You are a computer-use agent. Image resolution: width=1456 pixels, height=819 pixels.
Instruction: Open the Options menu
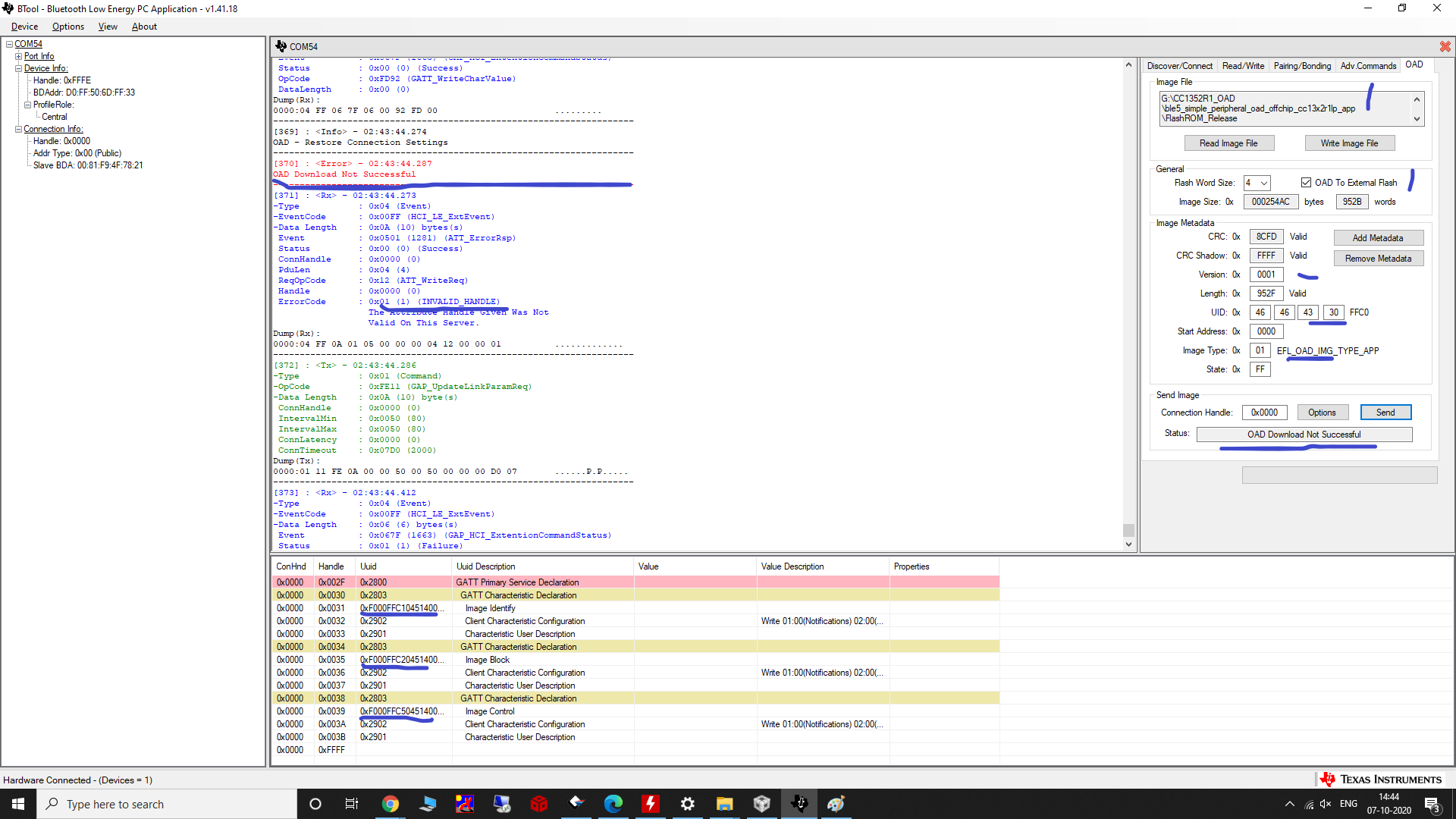(68, 27)
